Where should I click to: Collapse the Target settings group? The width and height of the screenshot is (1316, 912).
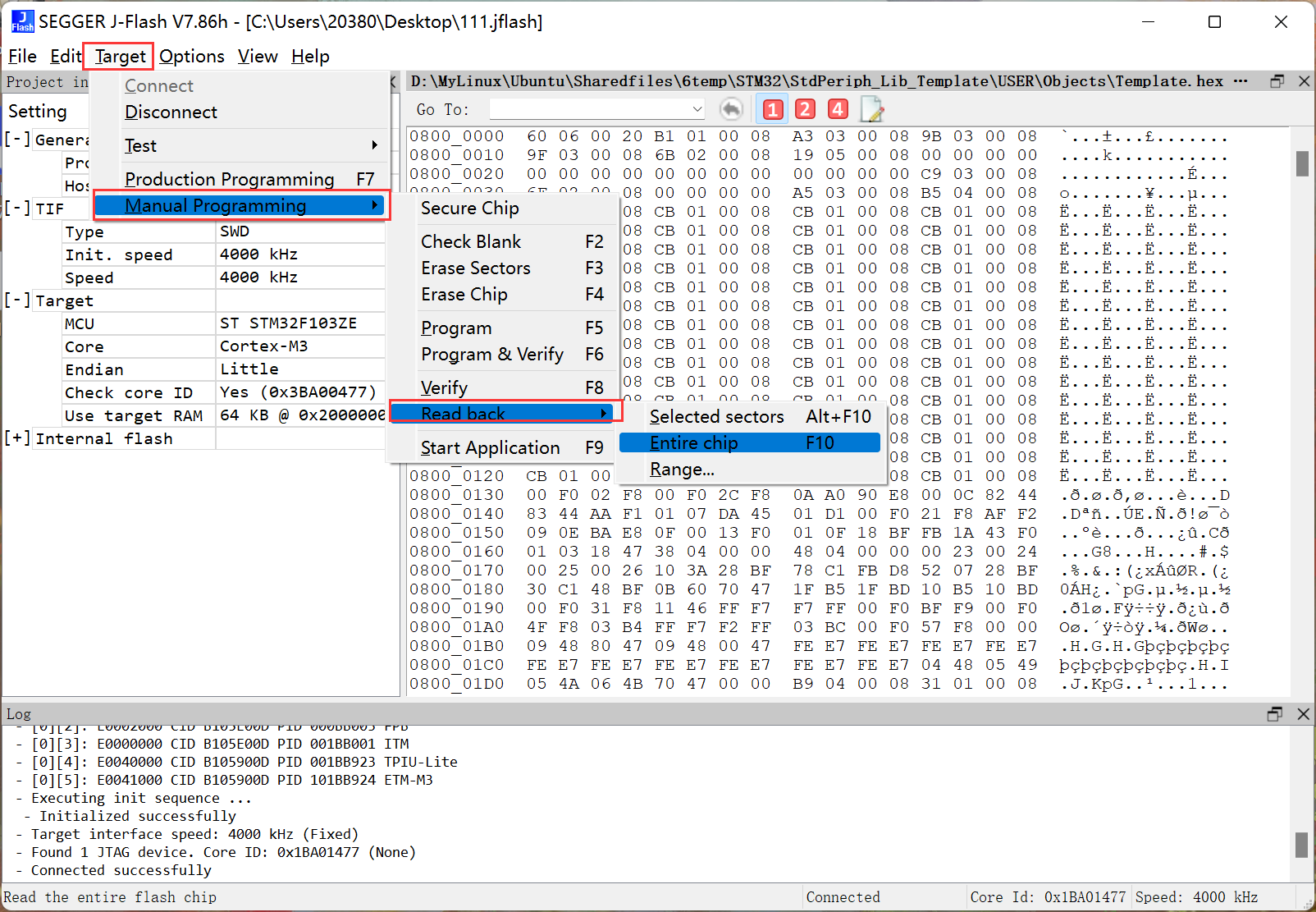(17, 300)
